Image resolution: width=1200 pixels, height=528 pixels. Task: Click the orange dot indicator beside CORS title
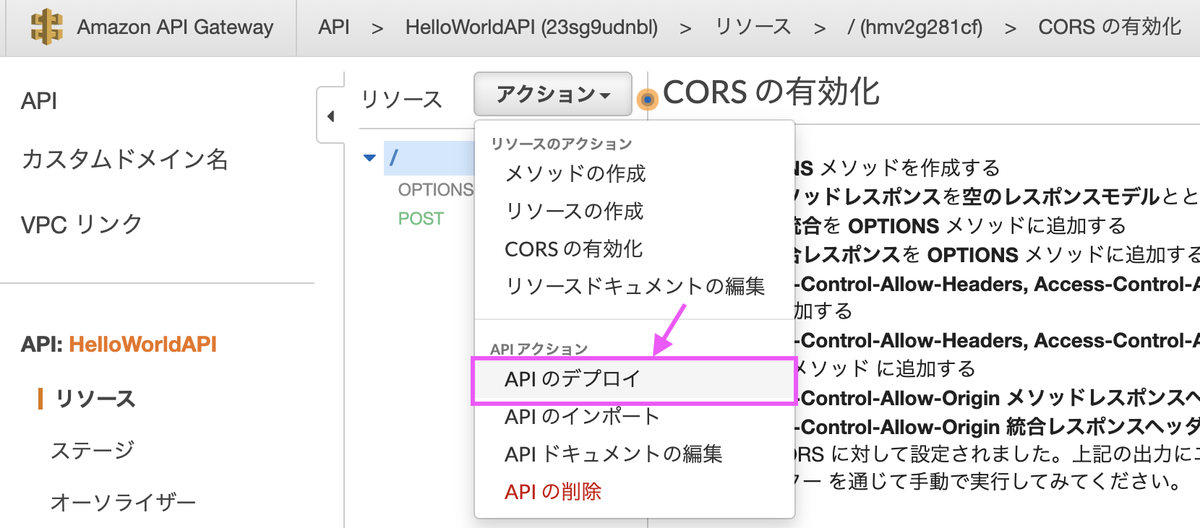click(x=648, y=99)
